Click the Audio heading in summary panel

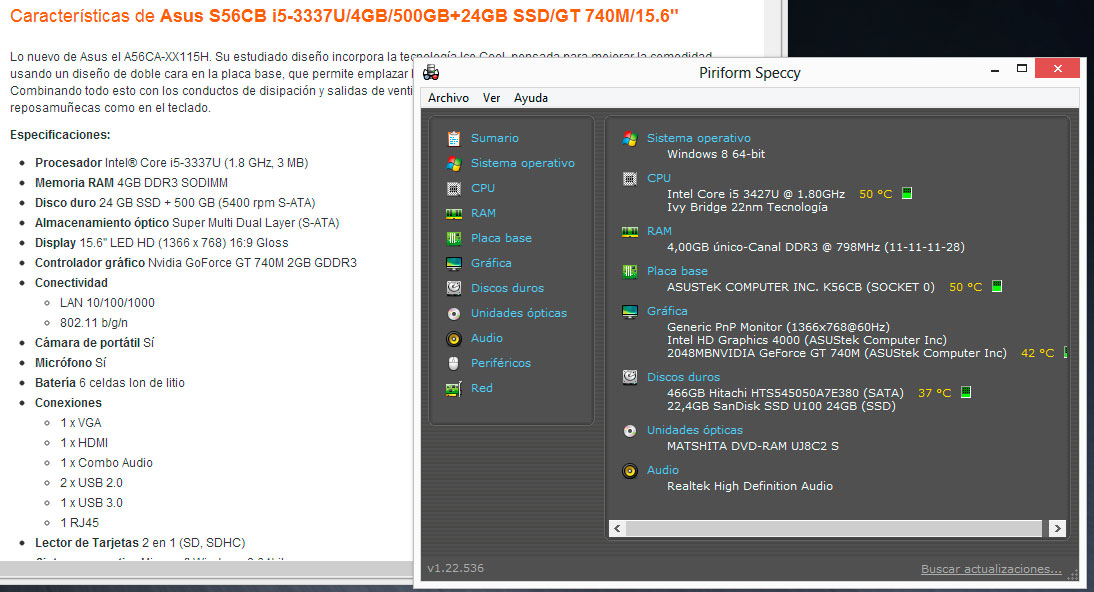tap(662, 471)
